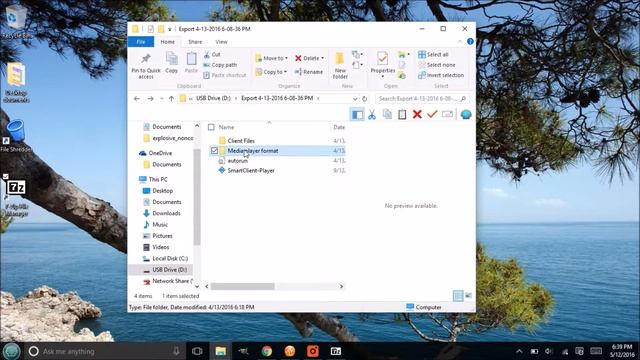The height and width of the screenshot is (360, 640).
Task: Click the search box for Export folder
Action: coord(422,99)
